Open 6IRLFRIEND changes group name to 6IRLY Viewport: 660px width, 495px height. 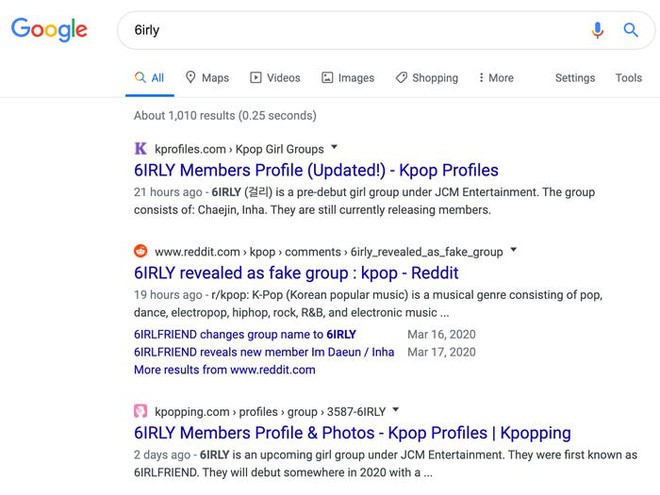click(x=245, y=335)
